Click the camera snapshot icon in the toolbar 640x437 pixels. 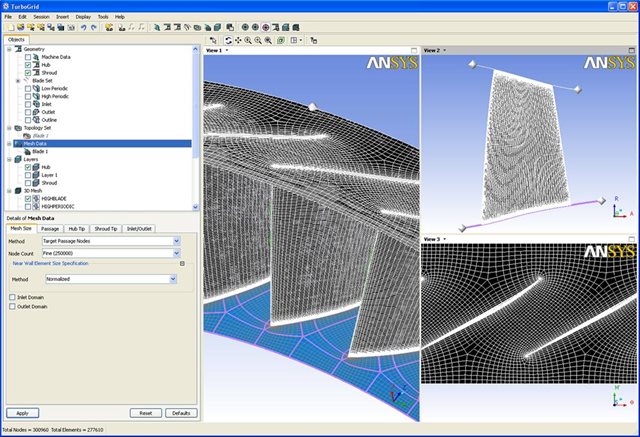(71, 27)
